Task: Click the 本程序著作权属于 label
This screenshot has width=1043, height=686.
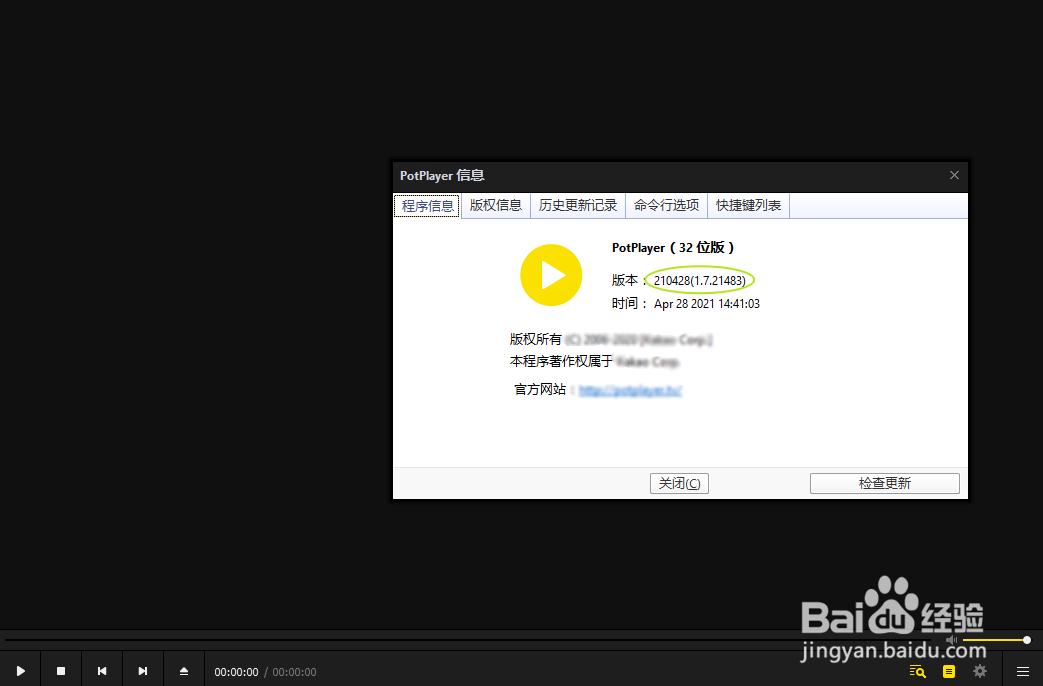Action: [561, 361]
